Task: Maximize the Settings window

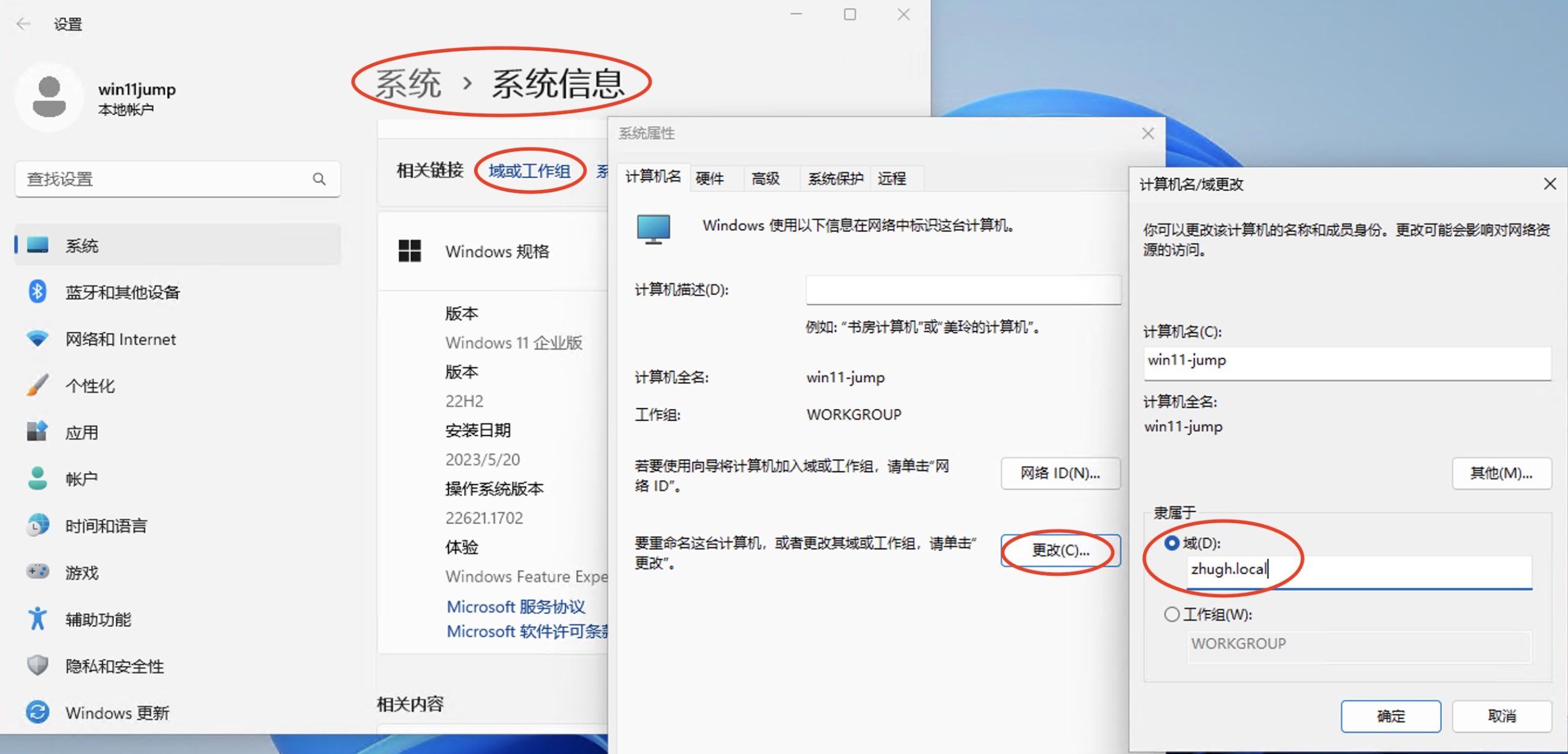Action: coord(850,14)
